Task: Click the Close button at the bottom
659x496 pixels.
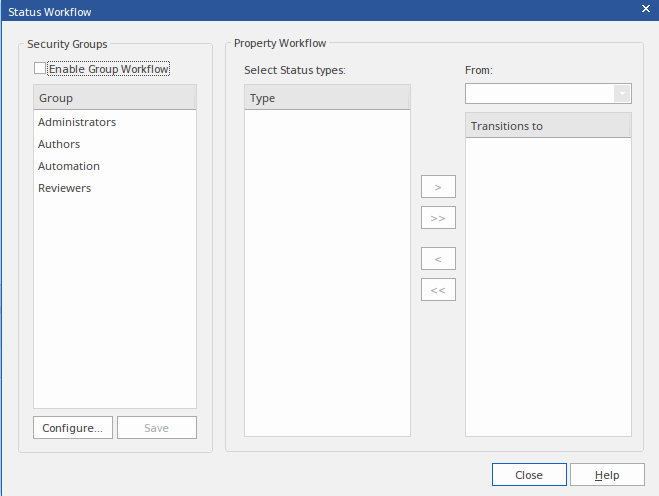Action: click(529, 475)
